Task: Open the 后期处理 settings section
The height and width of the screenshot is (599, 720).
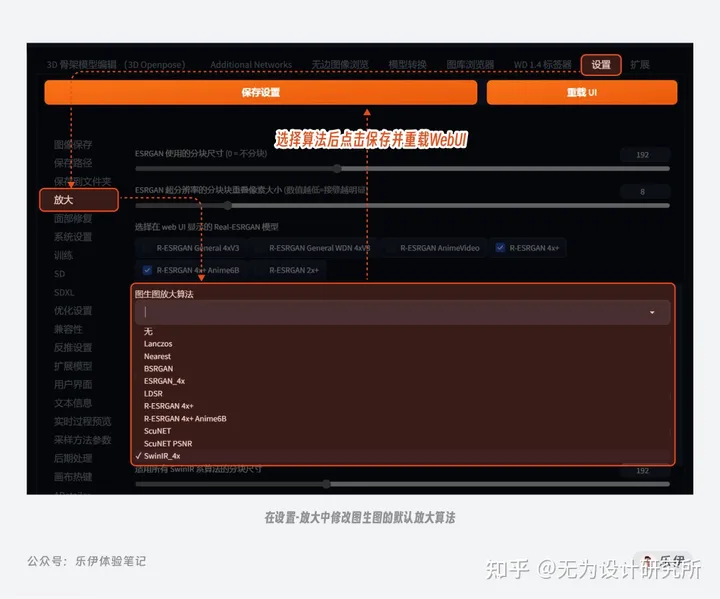Action: [73, 458]
